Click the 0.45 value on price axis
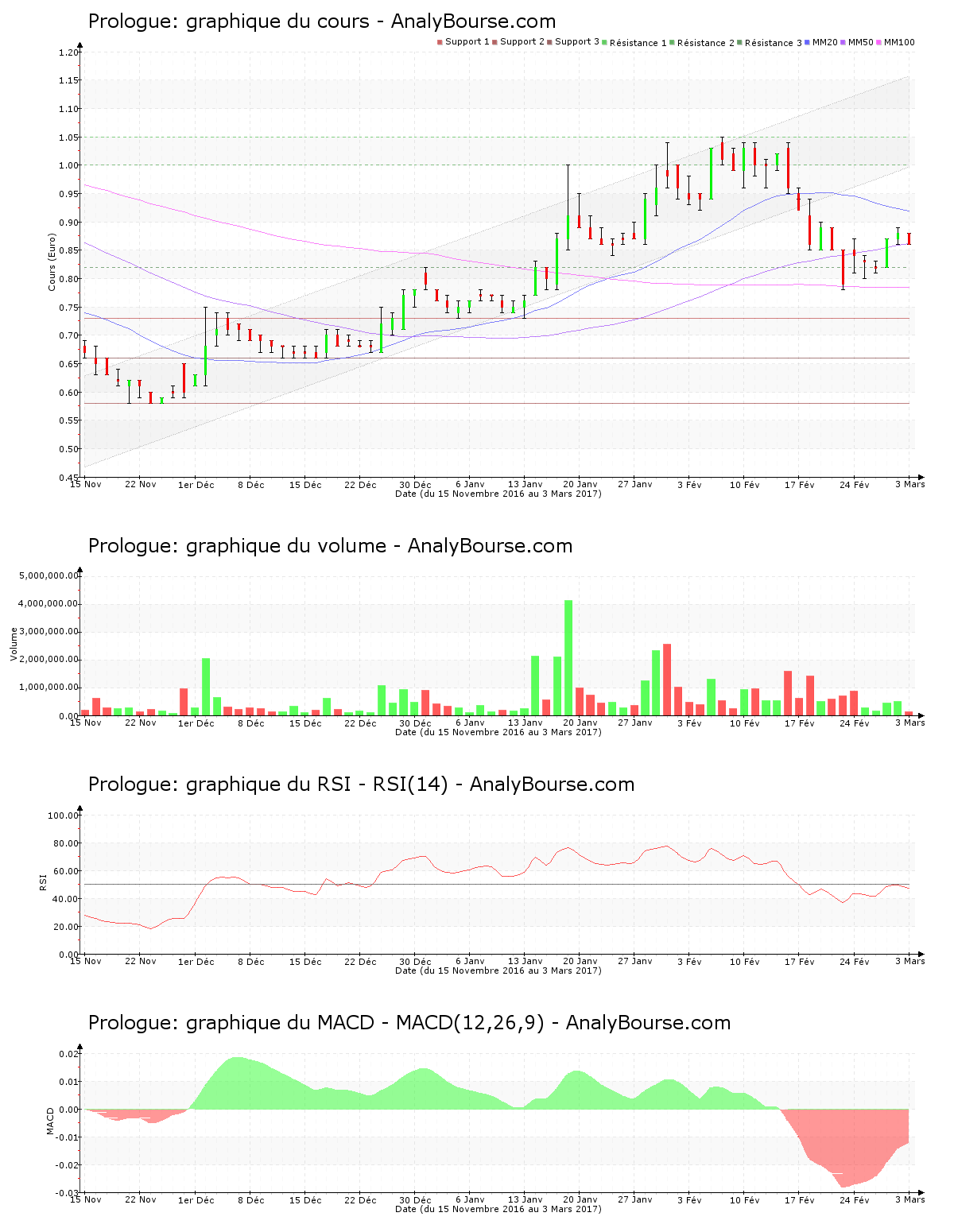 [68, 478]
